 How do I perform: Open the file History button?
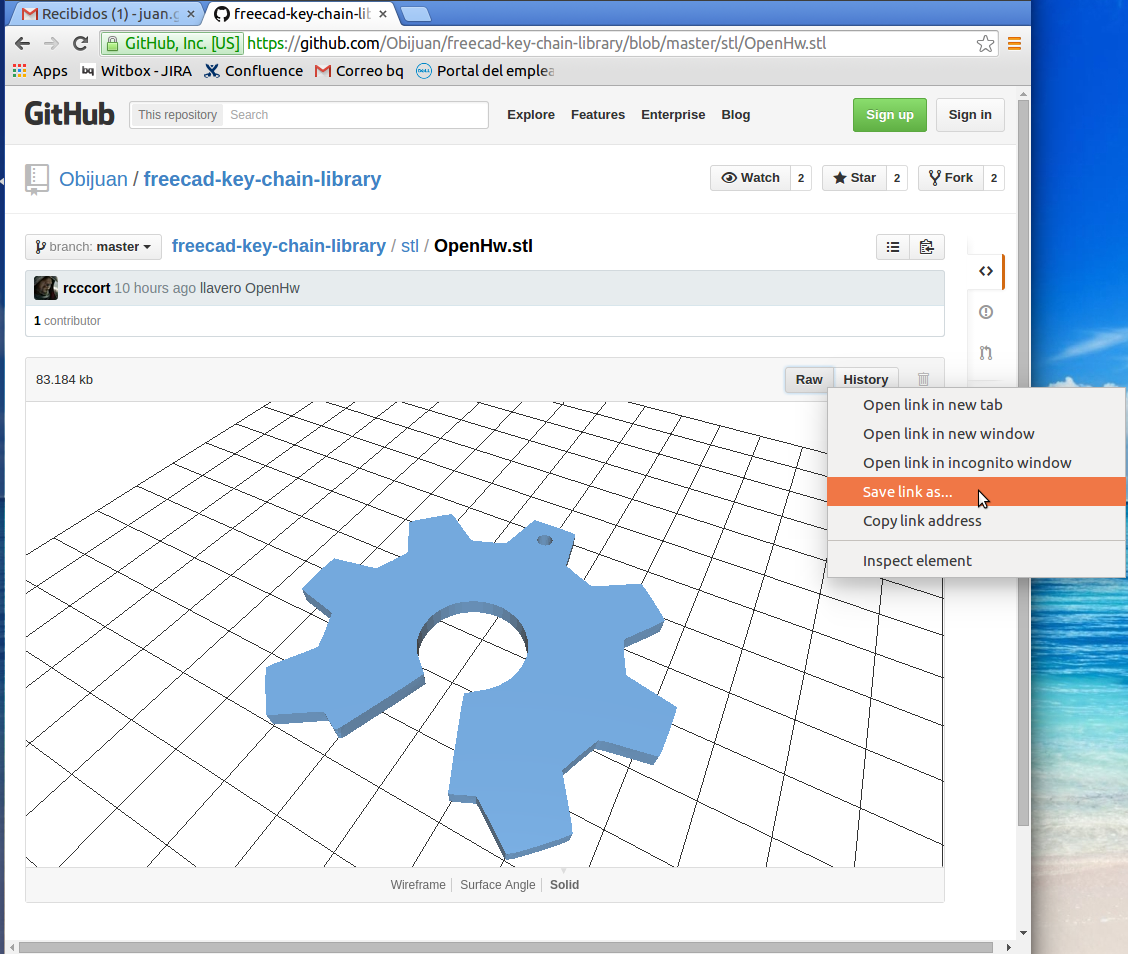coord(865,379)
